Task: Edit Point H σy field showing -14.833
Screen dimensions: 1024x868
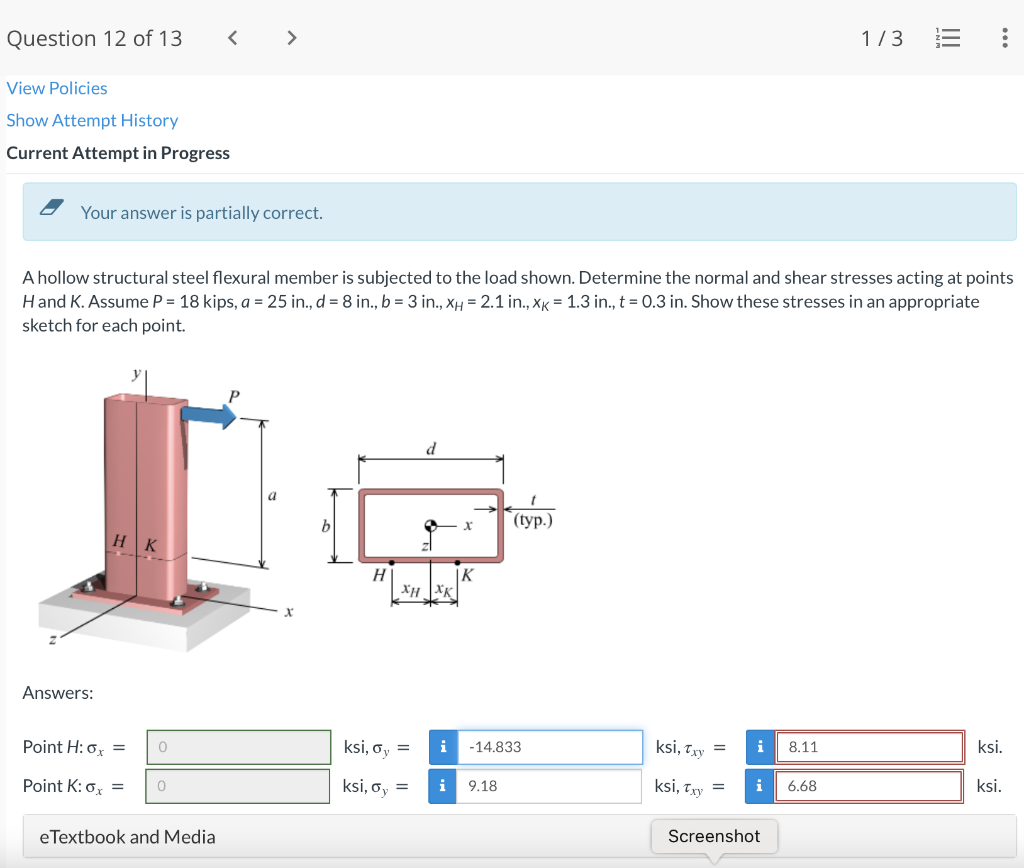Action: 550,747
